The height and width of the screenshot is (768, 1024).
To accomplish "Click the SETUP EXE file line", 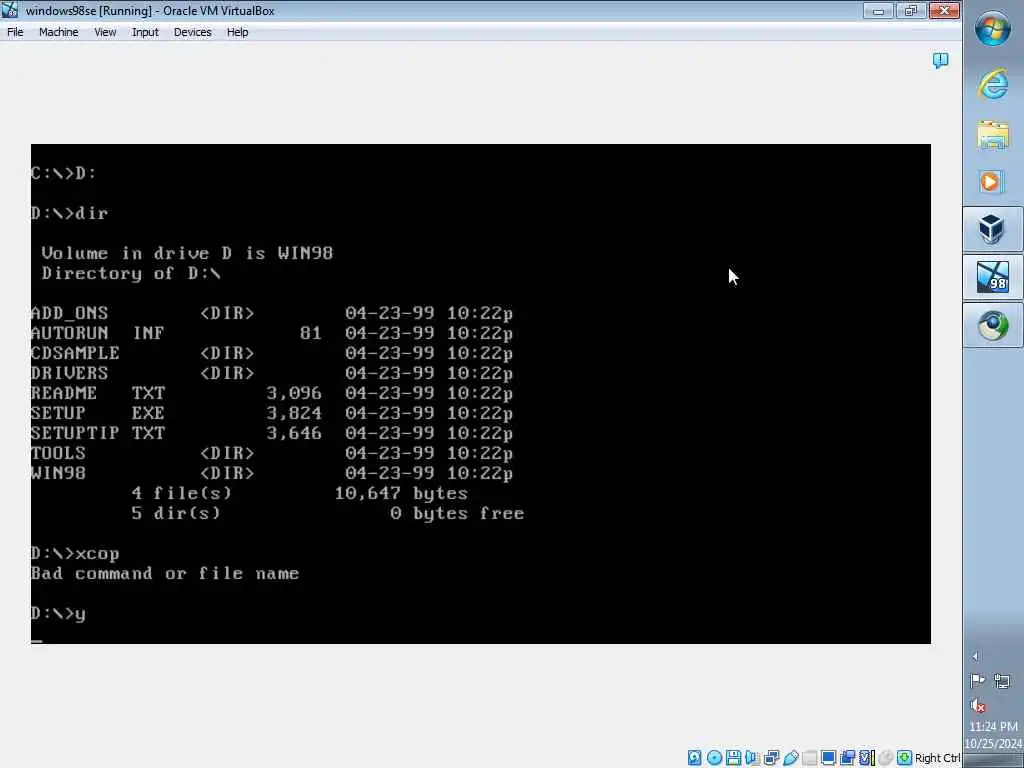I will pyautogui.click(x=272, y=413).
